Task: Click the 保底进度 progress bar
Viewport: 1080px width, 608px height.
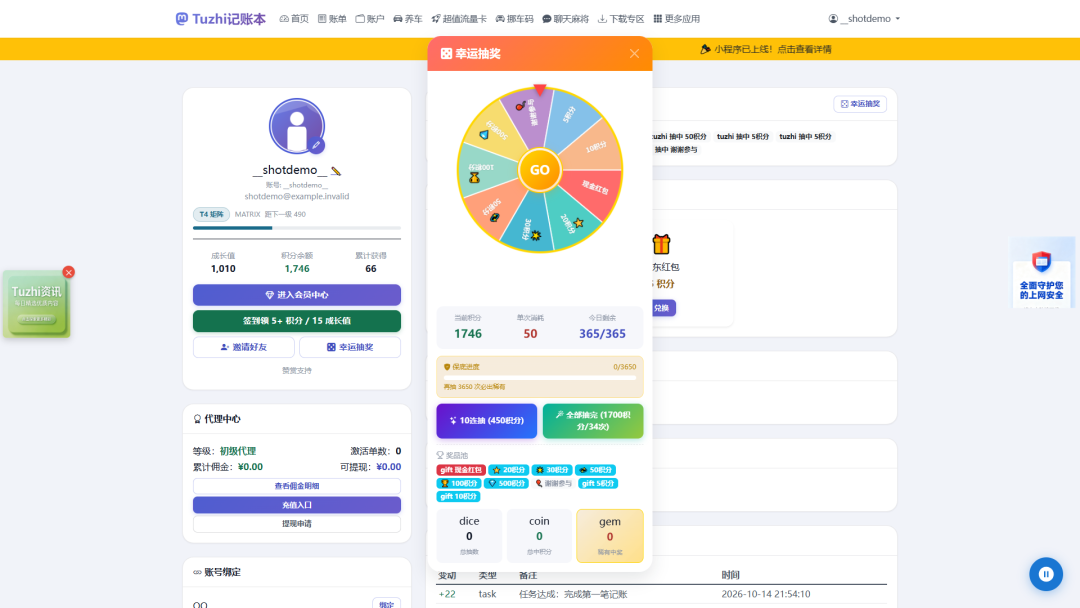Action: pyautogui.click(x=540, y=377)
